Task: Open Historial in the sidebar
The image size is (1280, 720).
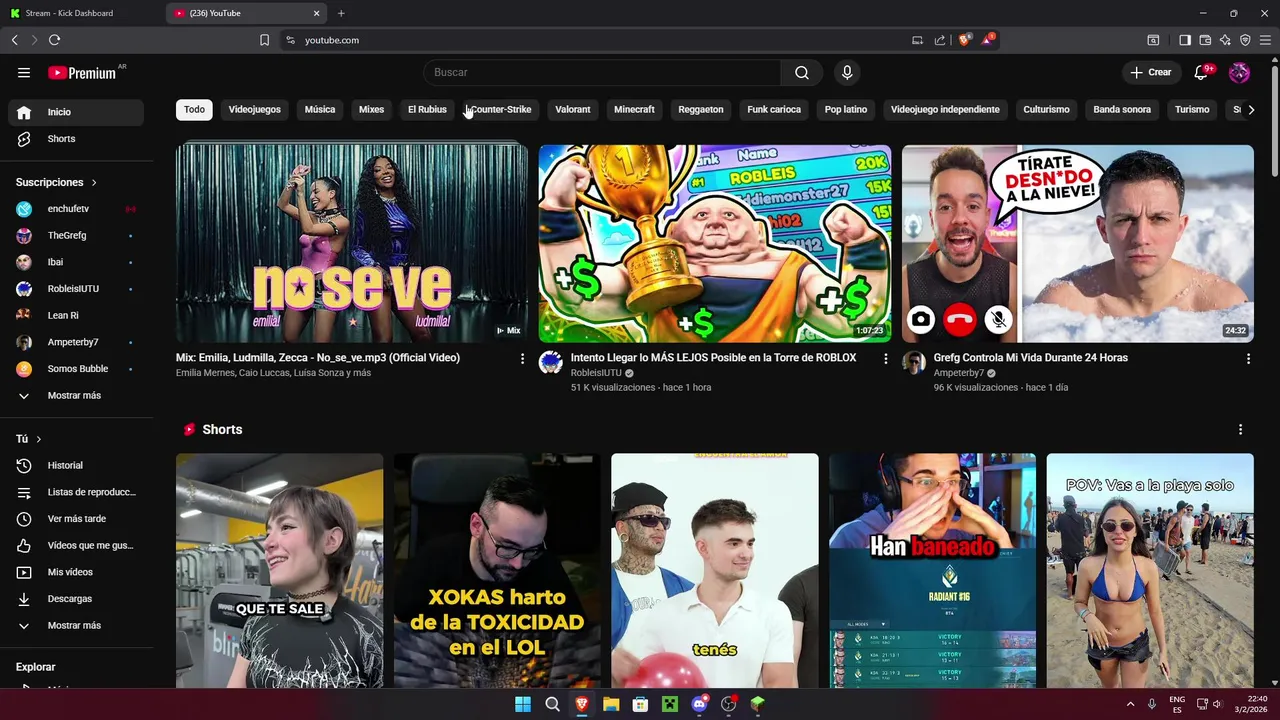Action: click(x=76, y=465)
